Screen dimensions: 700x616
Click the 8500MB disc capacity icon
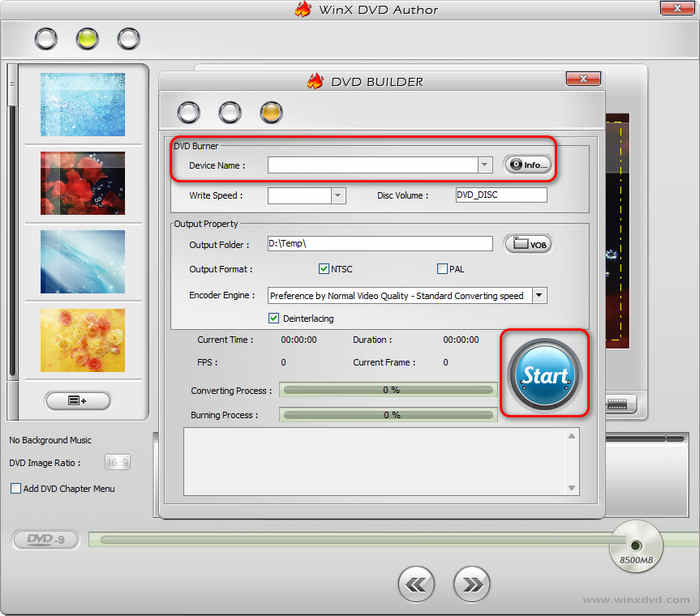pos(636,547)
